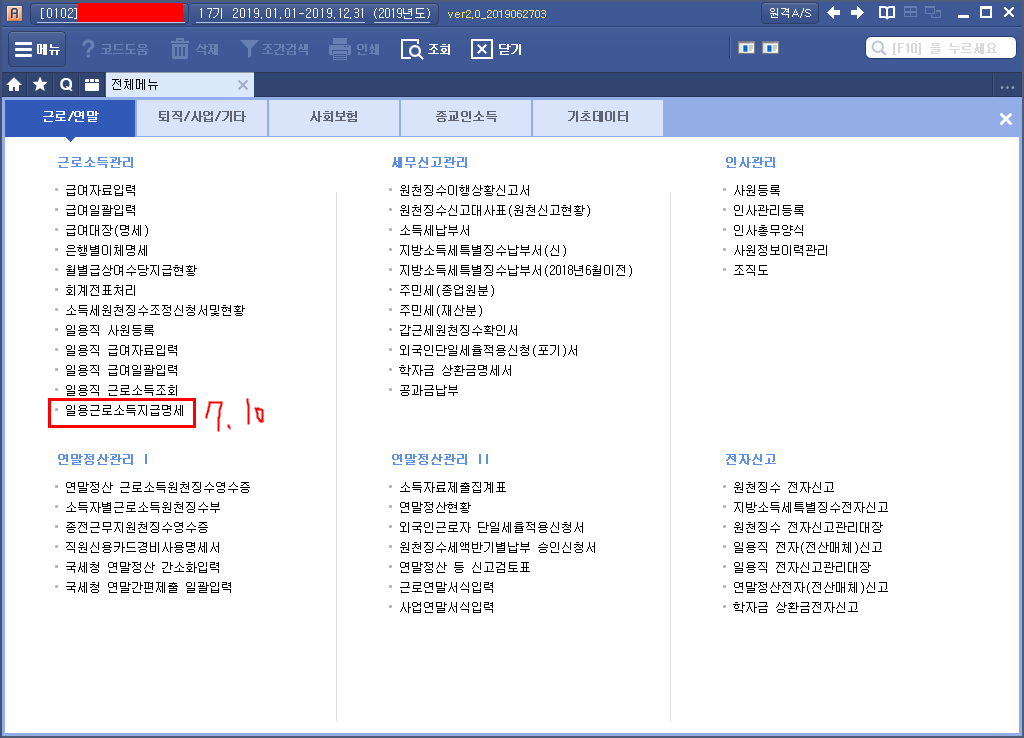This screenshot has height=738, width=1024.
Task: Open 소득자별근로소득원천징수부 item
Action: 143,507
